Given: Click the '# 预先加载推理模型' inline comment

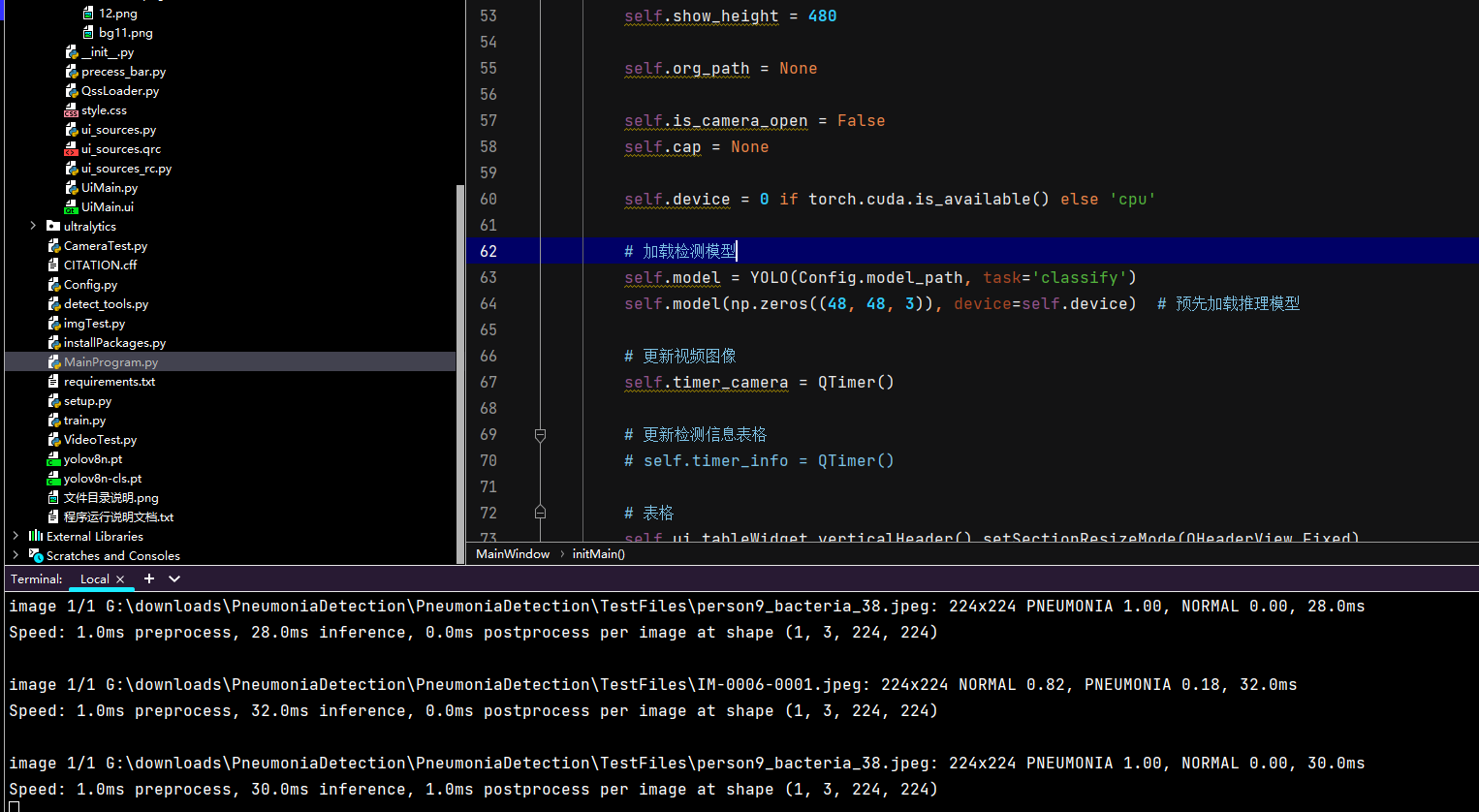Looking at the screenshot, I should coord(1228,303).
